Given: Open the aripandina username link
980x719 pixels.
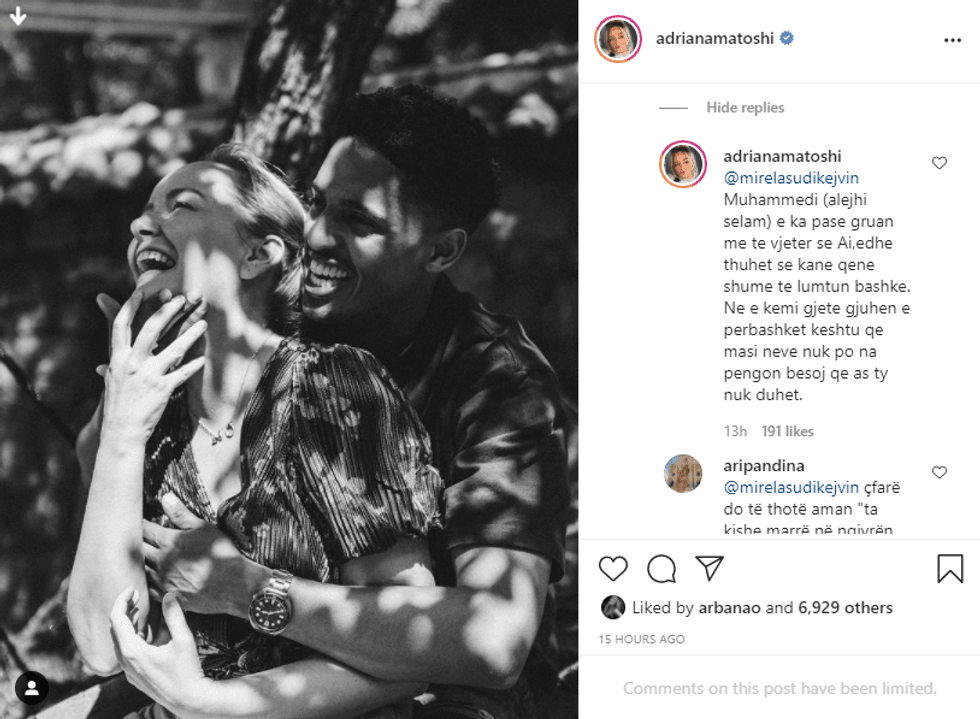Looking at the screenshot, I should pos(763,465).
